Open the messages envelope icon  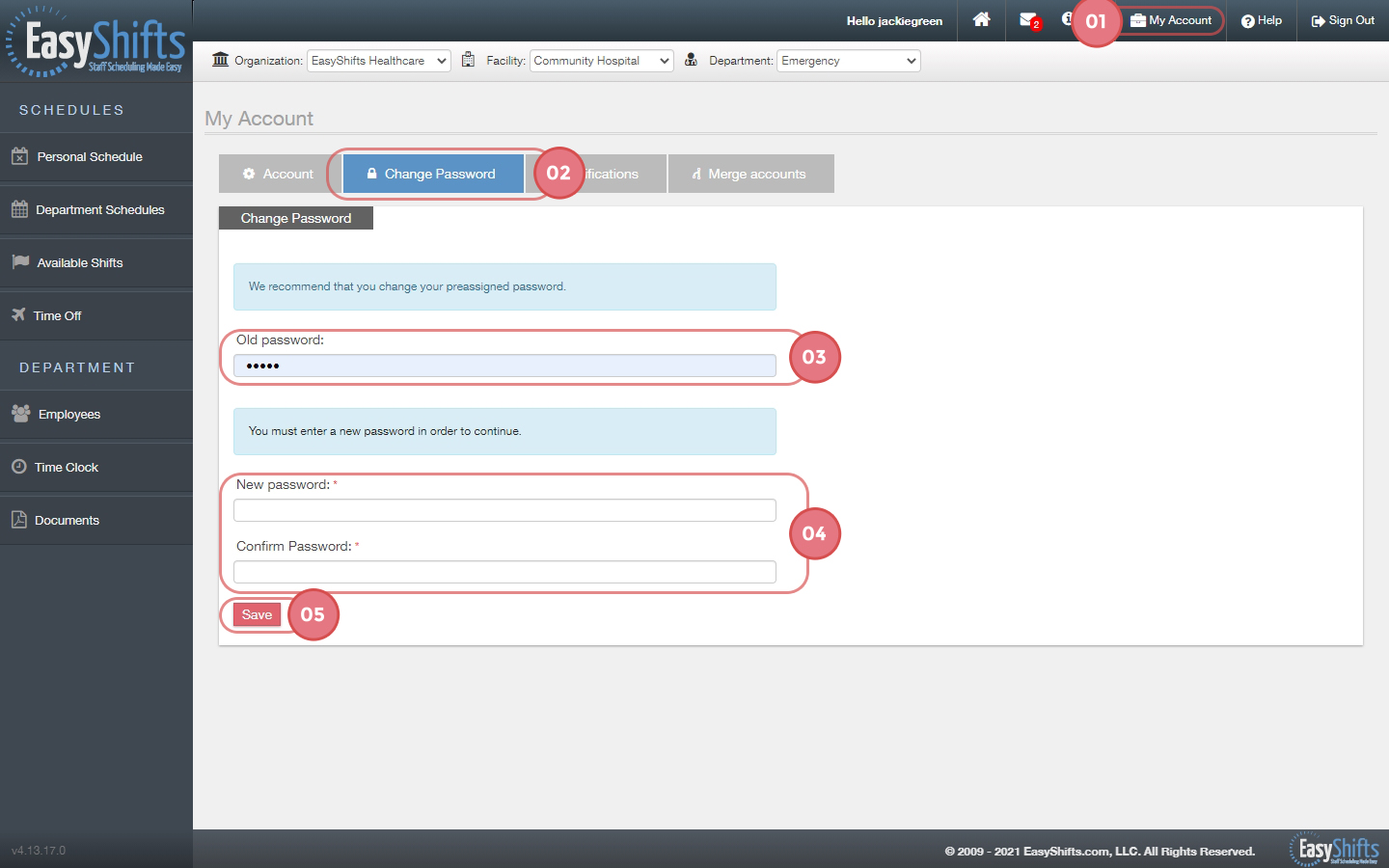pyautogui.click(x=1028, y=19)
